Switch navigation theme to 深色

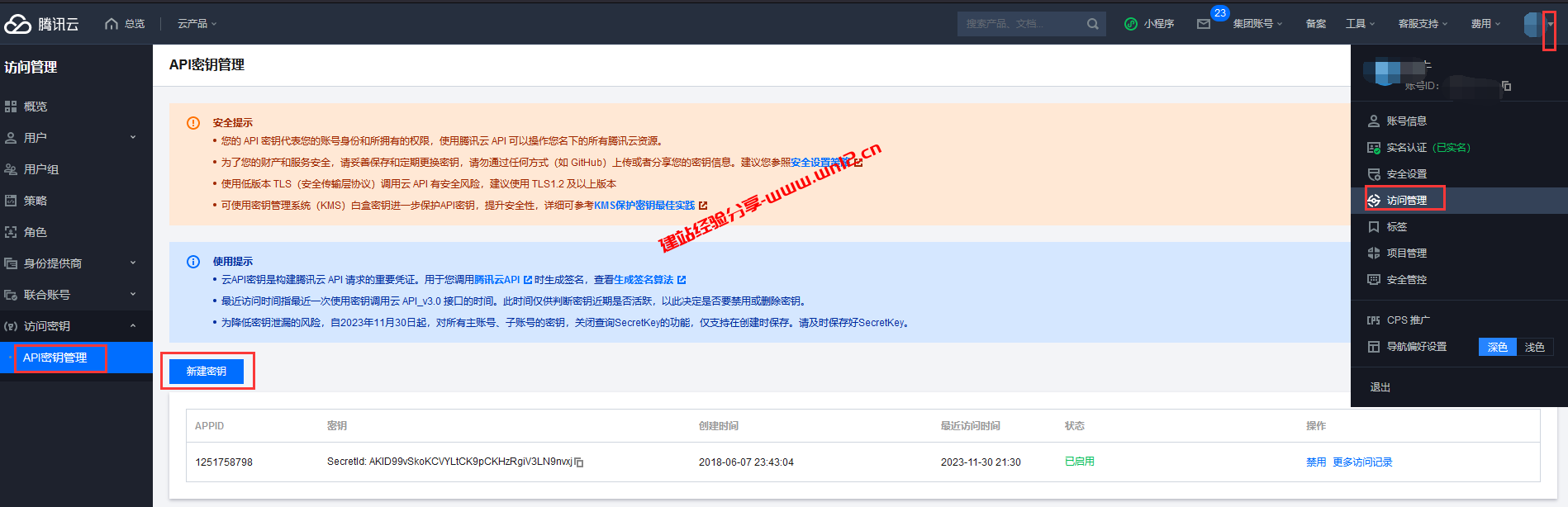pos(1498,348)
